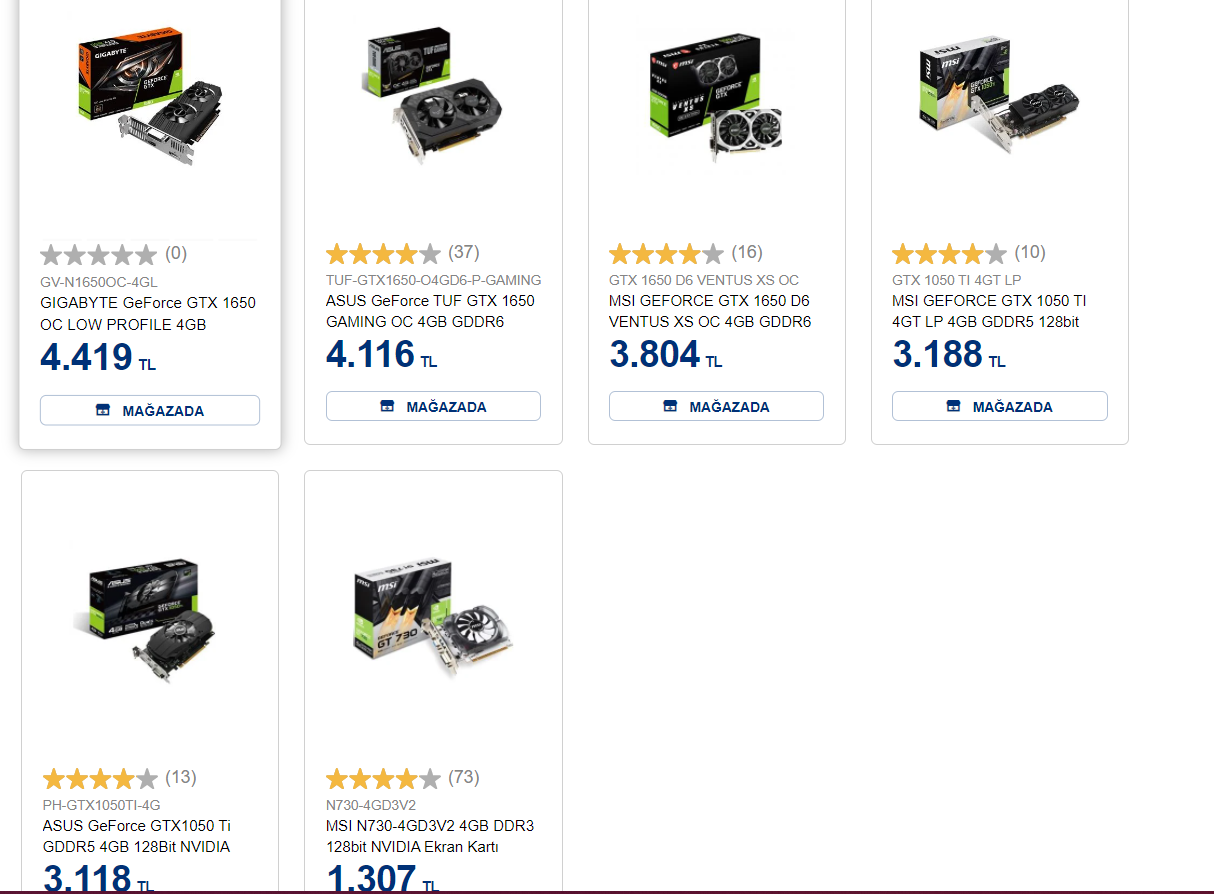The image size is (1214, 894).
Task: Click MAĞAZADA button under ASUS TUF GTX 1650
Action: [433, 406]
